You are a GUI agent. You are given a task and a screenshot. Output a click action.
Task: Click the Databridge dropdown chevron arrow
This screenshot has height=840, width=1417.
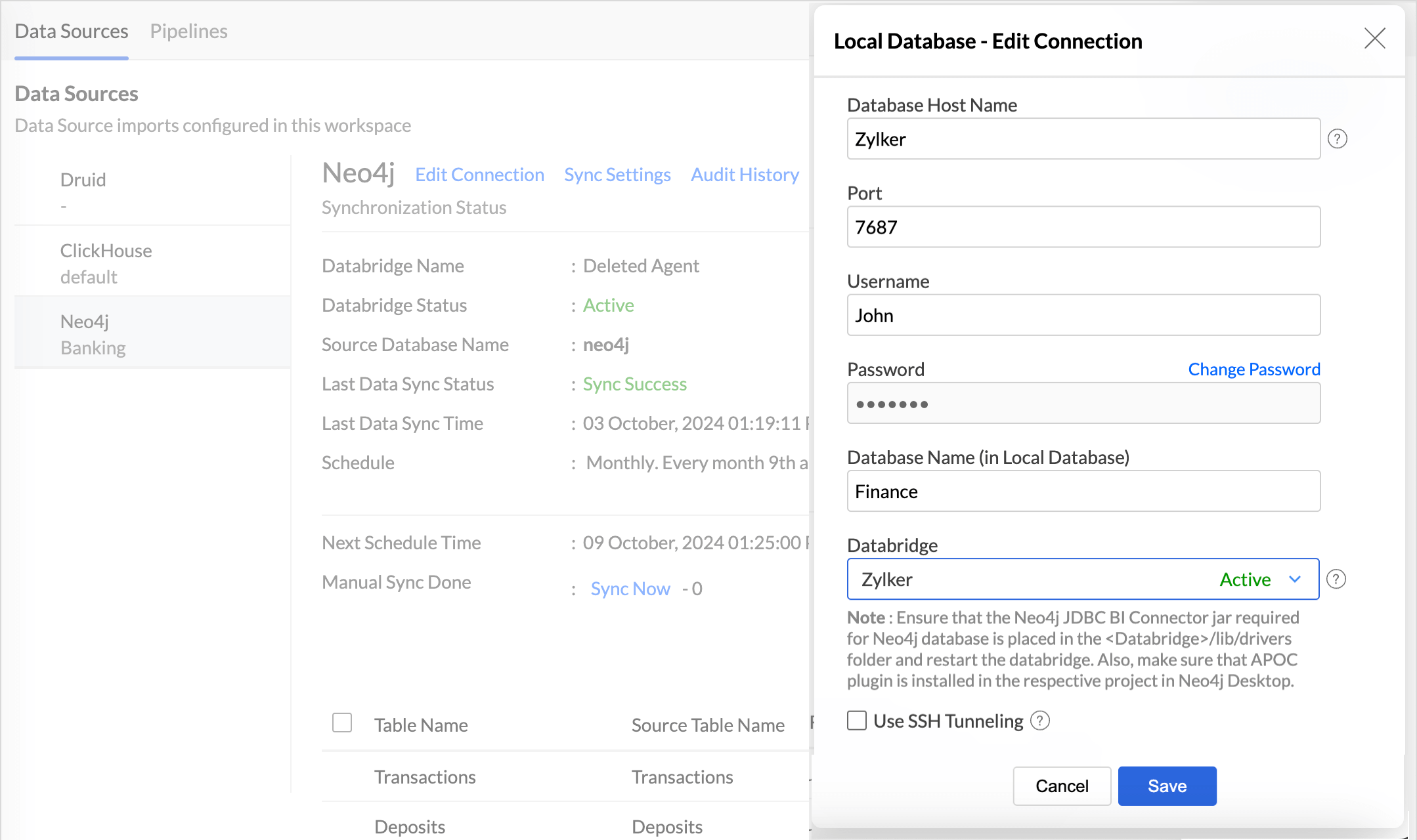tap(1295, 579)
